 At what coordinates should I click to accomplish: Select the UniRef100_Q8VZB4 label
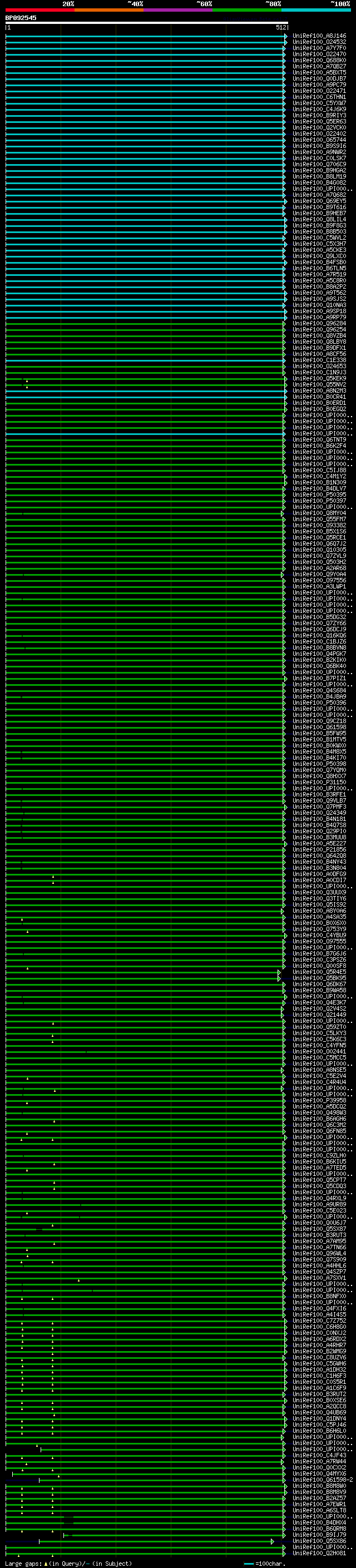319,335
